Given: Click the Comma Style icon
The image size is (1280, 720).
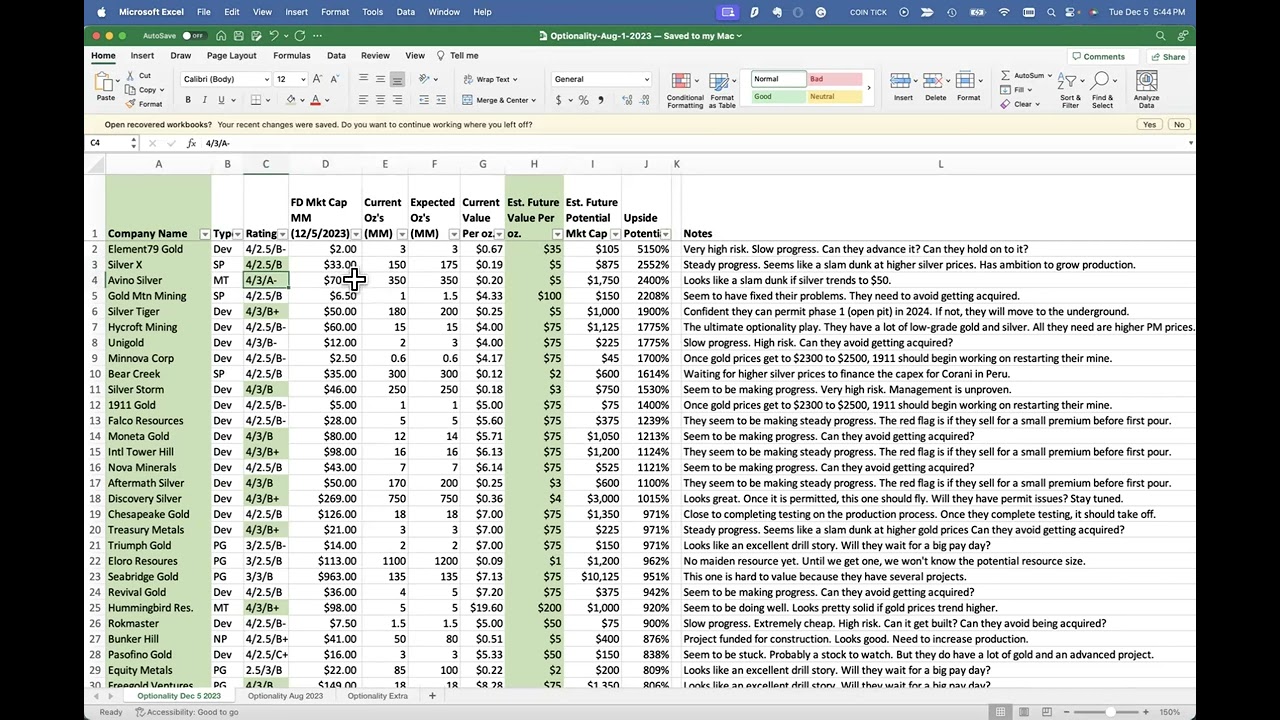Looking at the screenshot, I should pos(600,100).
